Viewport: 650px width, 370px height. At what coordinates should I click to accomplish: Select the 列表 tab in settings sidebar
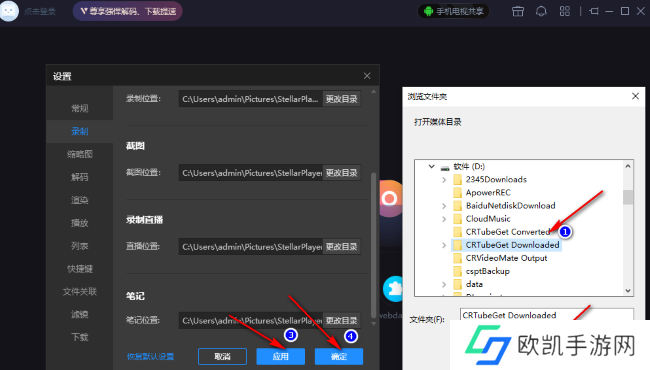(80, 246)
